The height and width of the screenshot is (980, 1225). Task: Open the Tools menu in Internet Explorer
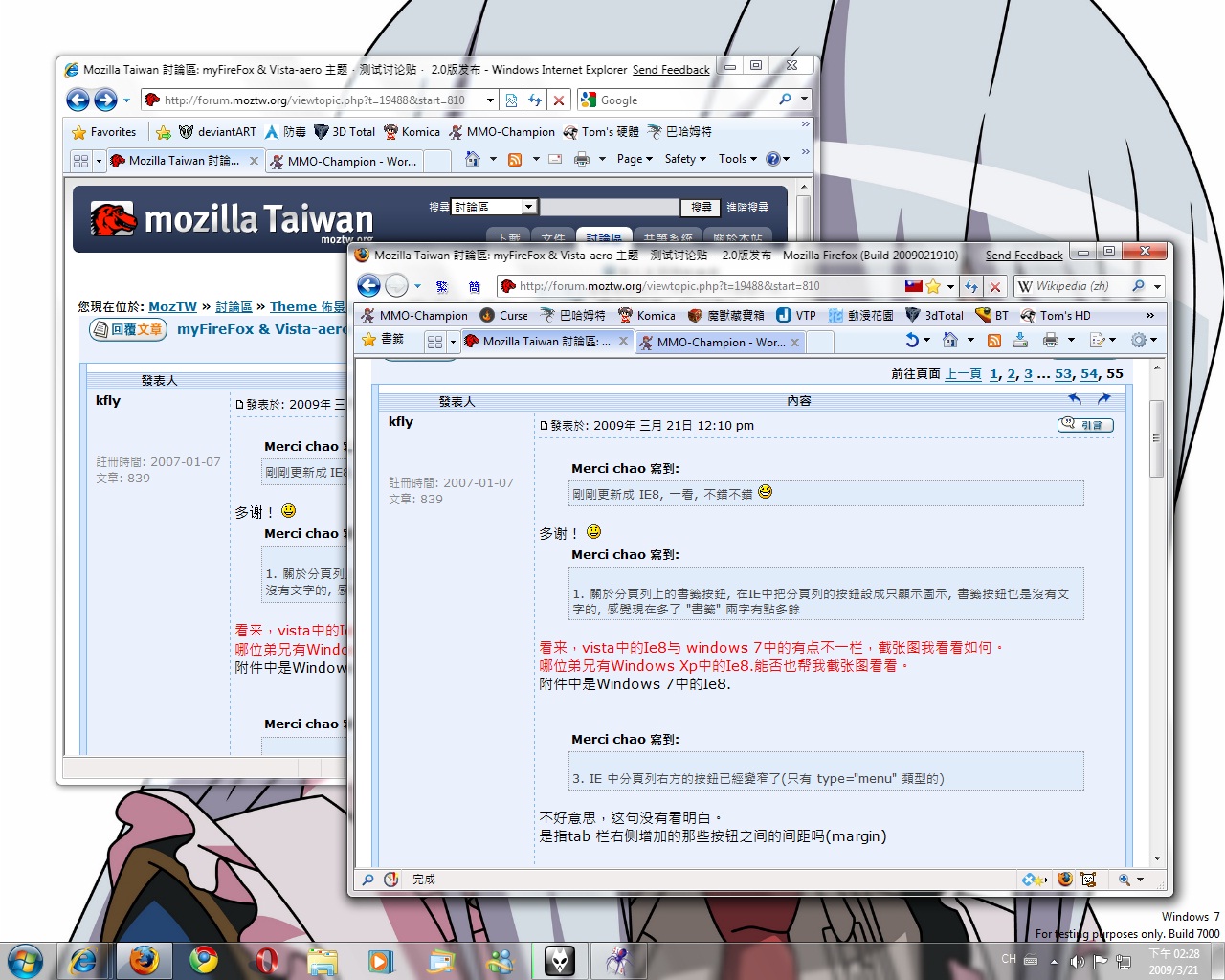(x=738, y=159)
